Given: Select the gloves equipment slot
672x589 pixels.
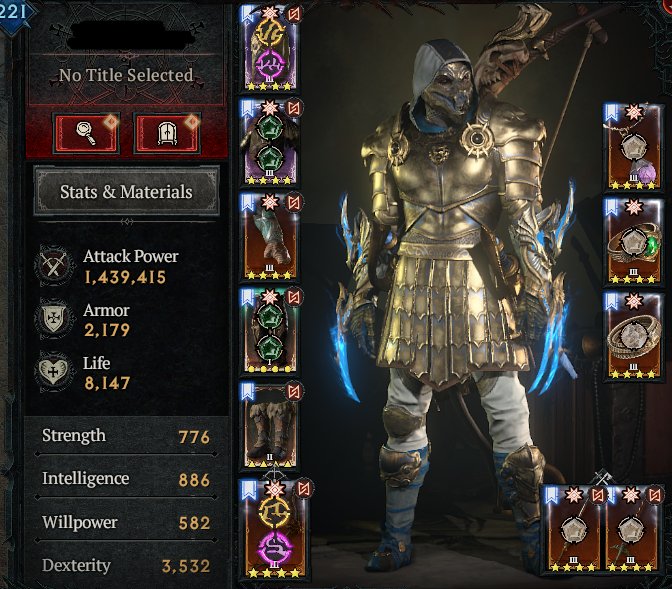Looking at the screenshot, I should pyautogui.click(x=270, y=237).
